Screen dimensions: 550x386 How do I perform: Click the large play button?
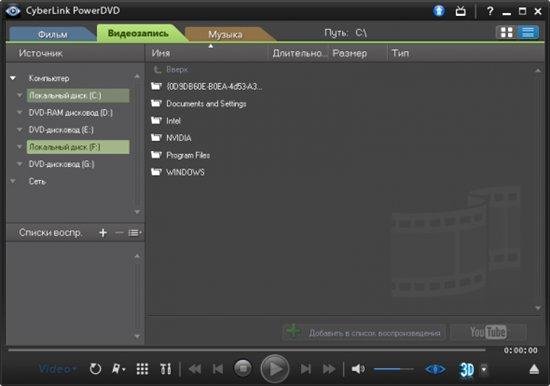(x=275, y=369)
